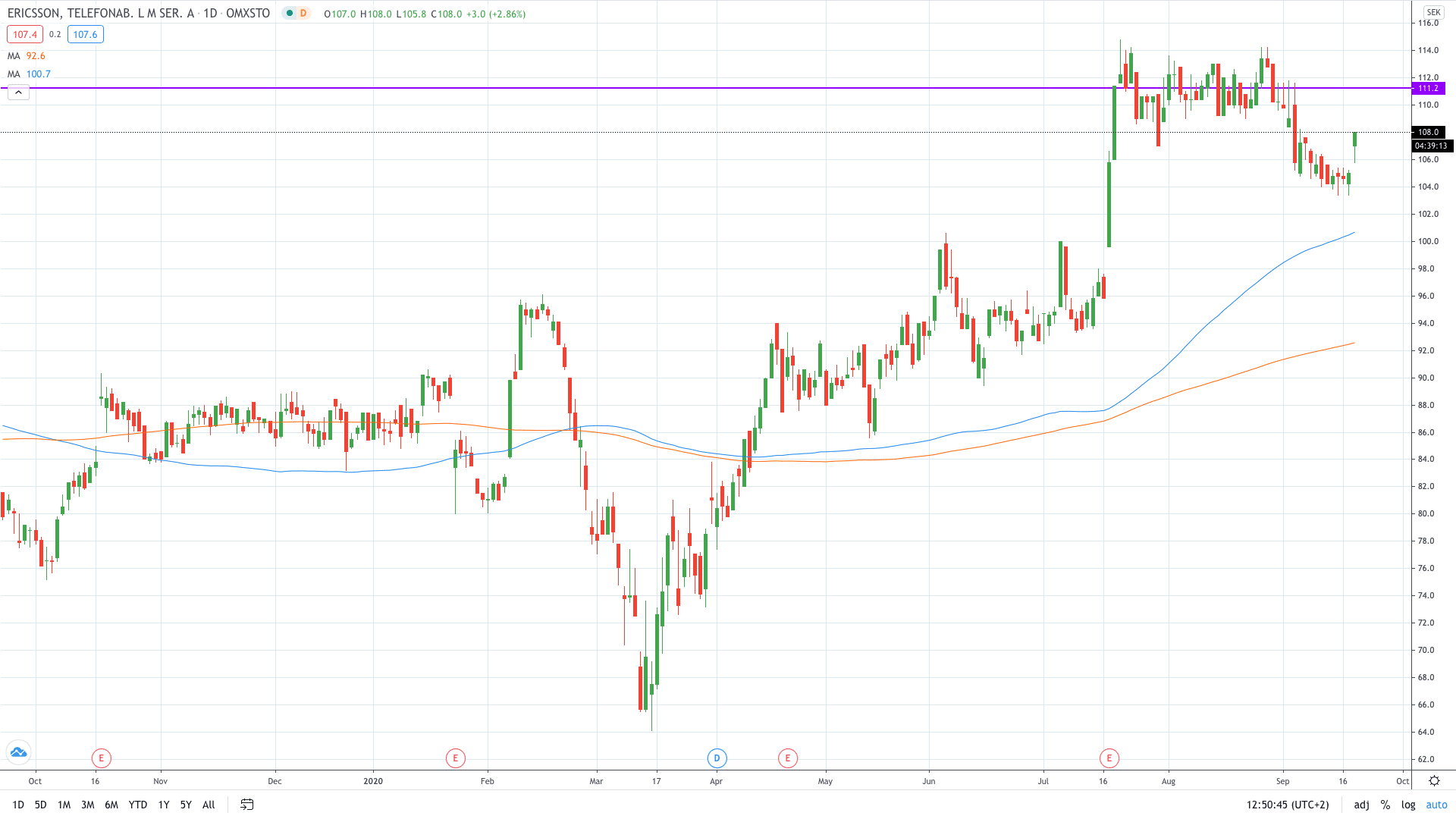Click the earnings marker in late April
1456x819 pixels.
tap(788, 758)
